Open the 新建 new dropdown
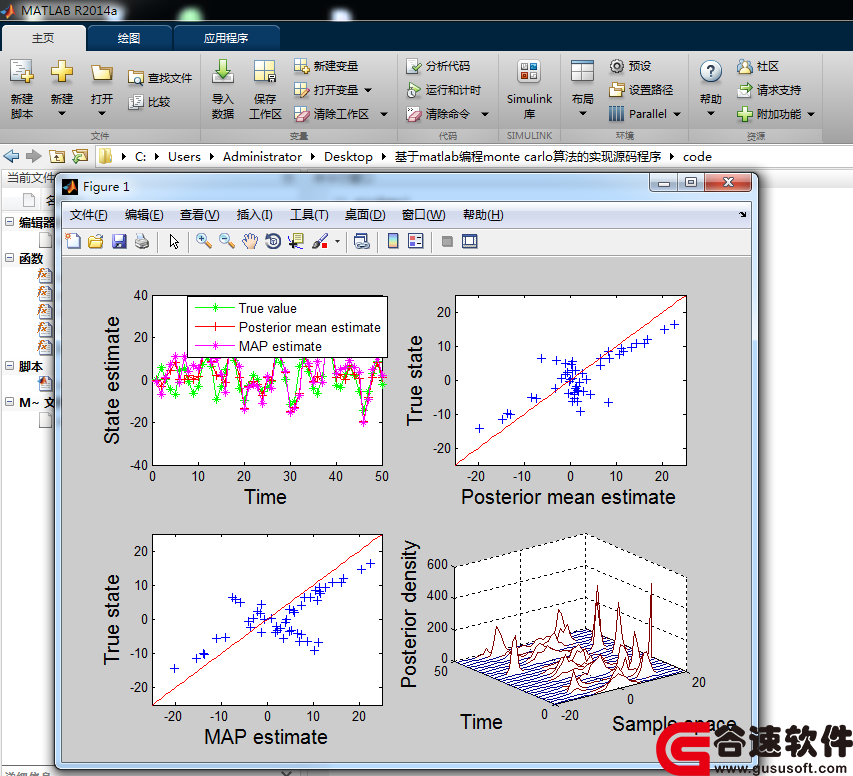853x776 pixels. coord(61,113)
